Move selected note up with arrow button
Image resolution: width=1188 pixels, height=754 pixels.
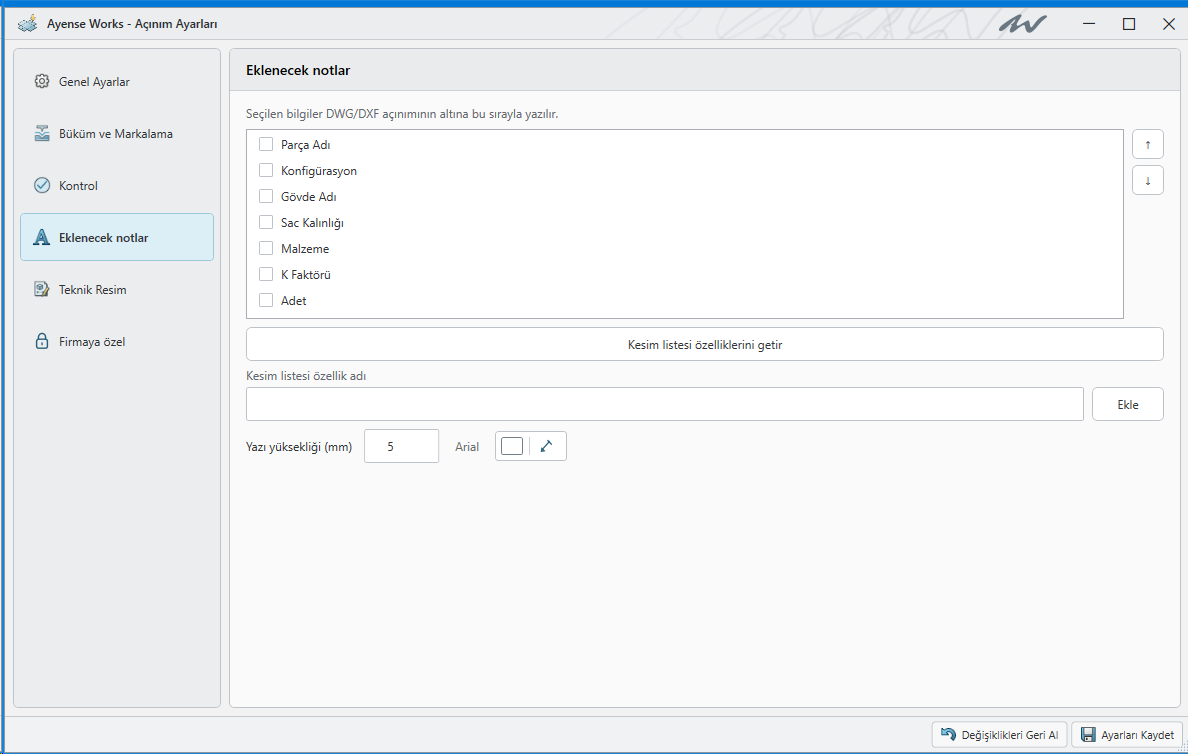pos(1148,144)
